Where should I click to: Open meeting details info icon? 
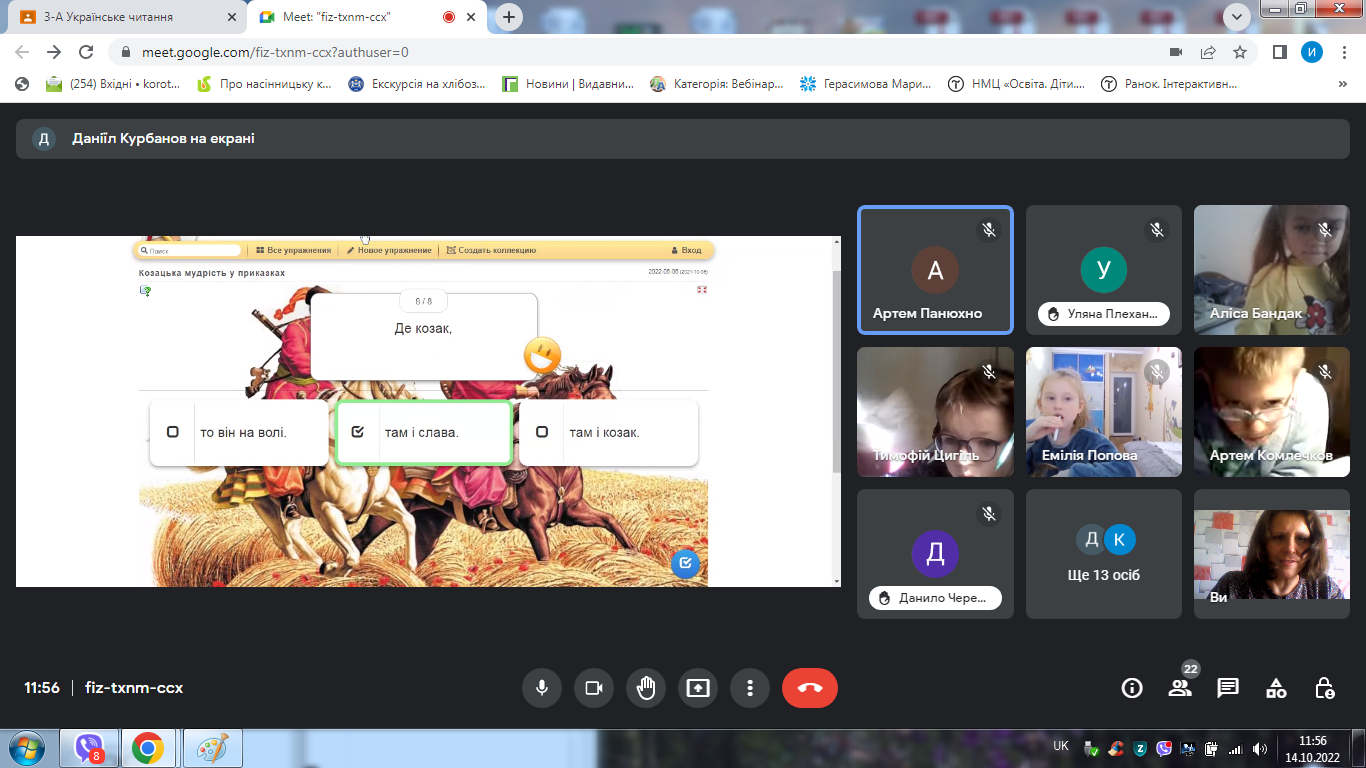pos(1132,688)
